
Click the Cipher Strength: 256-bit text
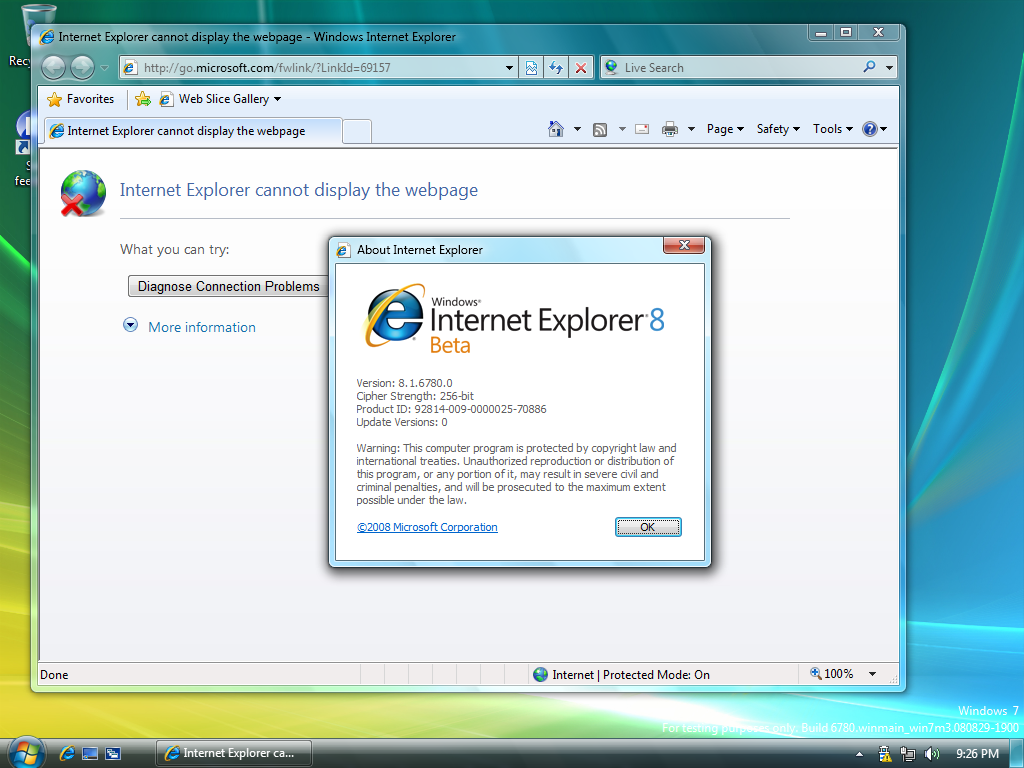(415, 396)
